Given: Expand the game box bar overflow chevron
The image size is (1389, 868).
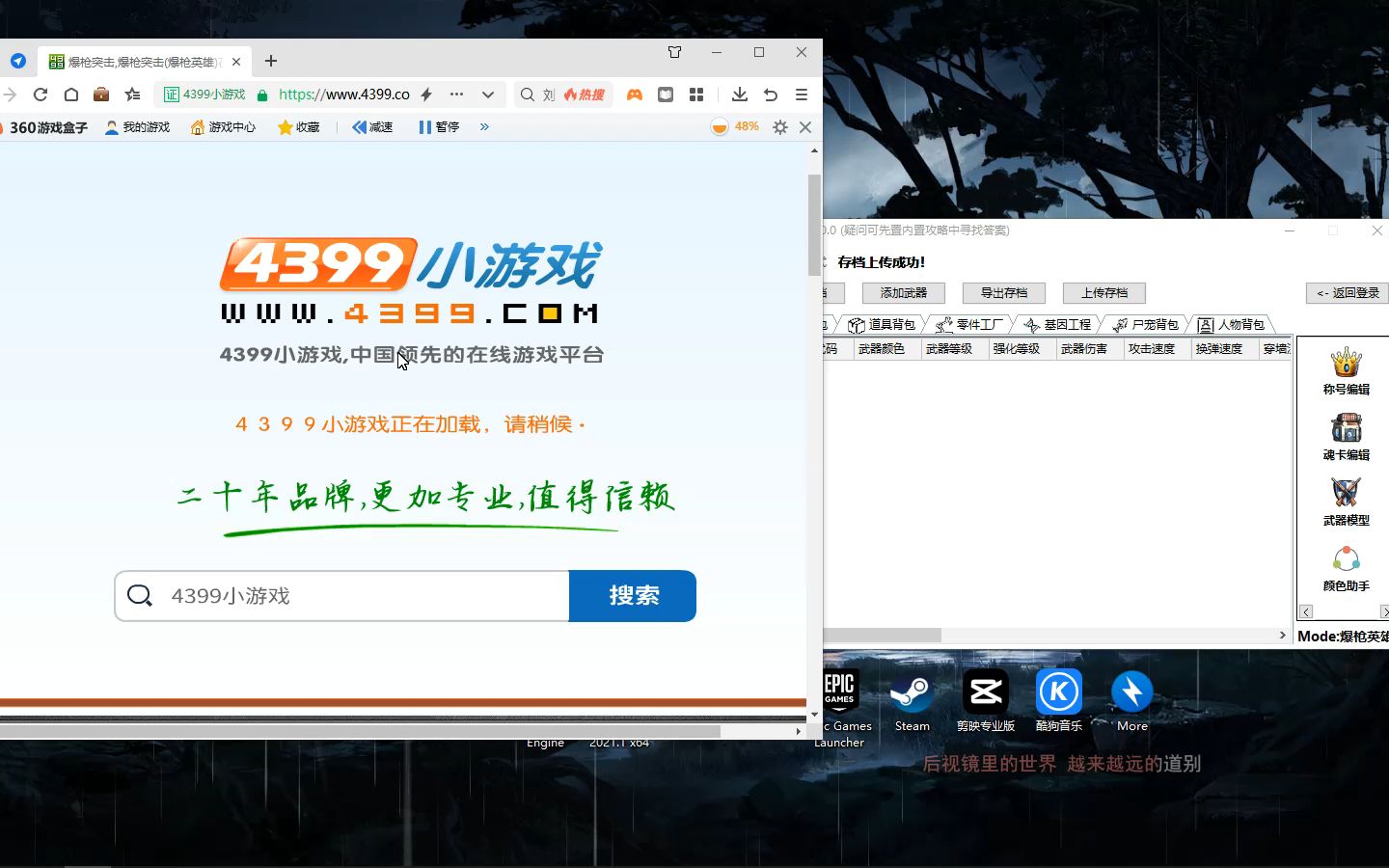Looking at the screenshot, I should click(x=484, y=127).
